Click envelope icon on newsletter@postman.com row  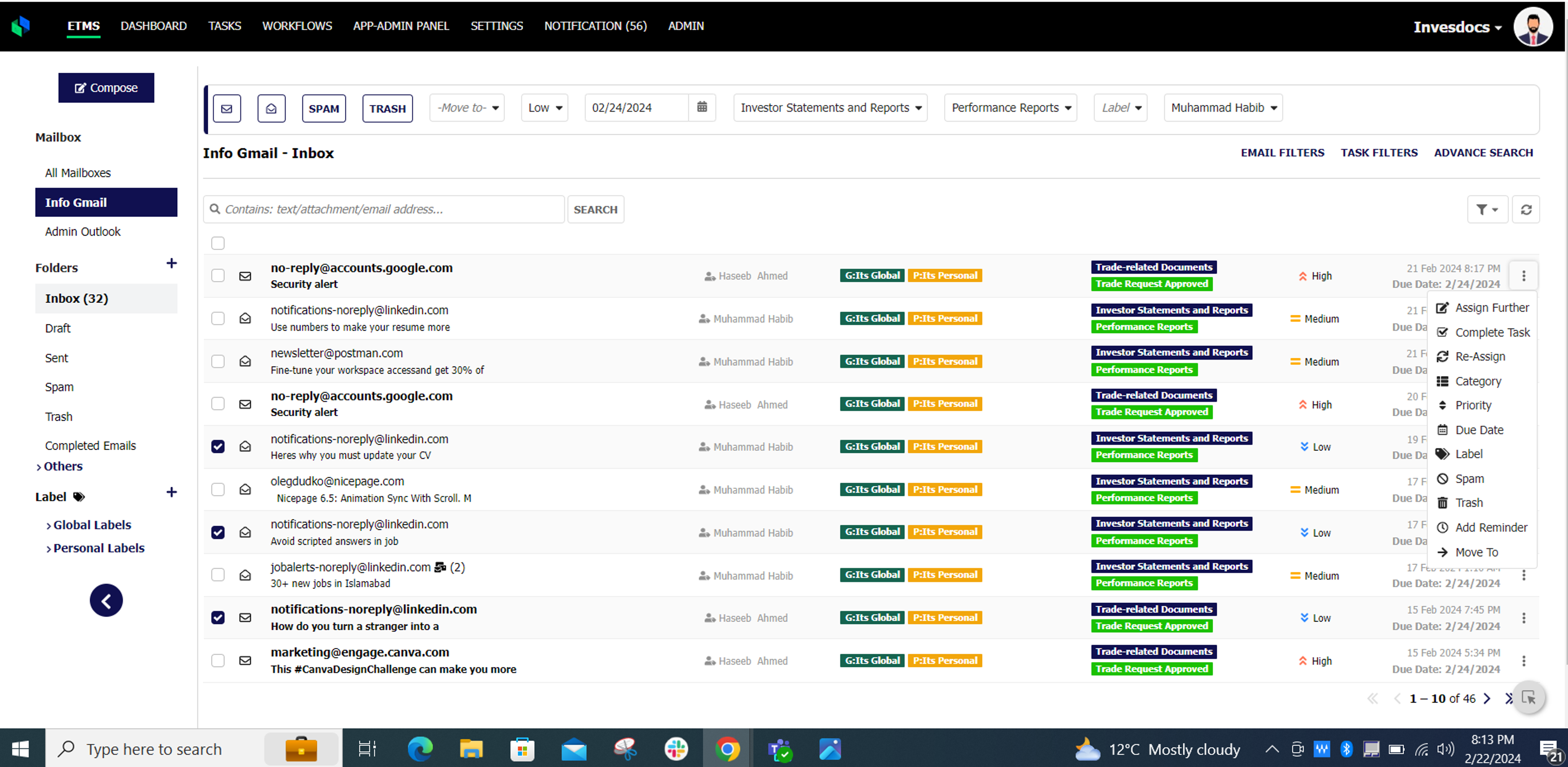point(245,361)
